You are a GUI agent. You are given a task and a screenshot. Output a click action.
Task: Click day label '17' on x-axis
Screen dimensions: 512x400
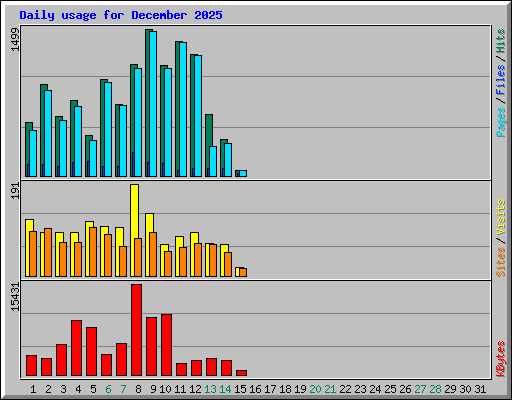coord(270,389)
